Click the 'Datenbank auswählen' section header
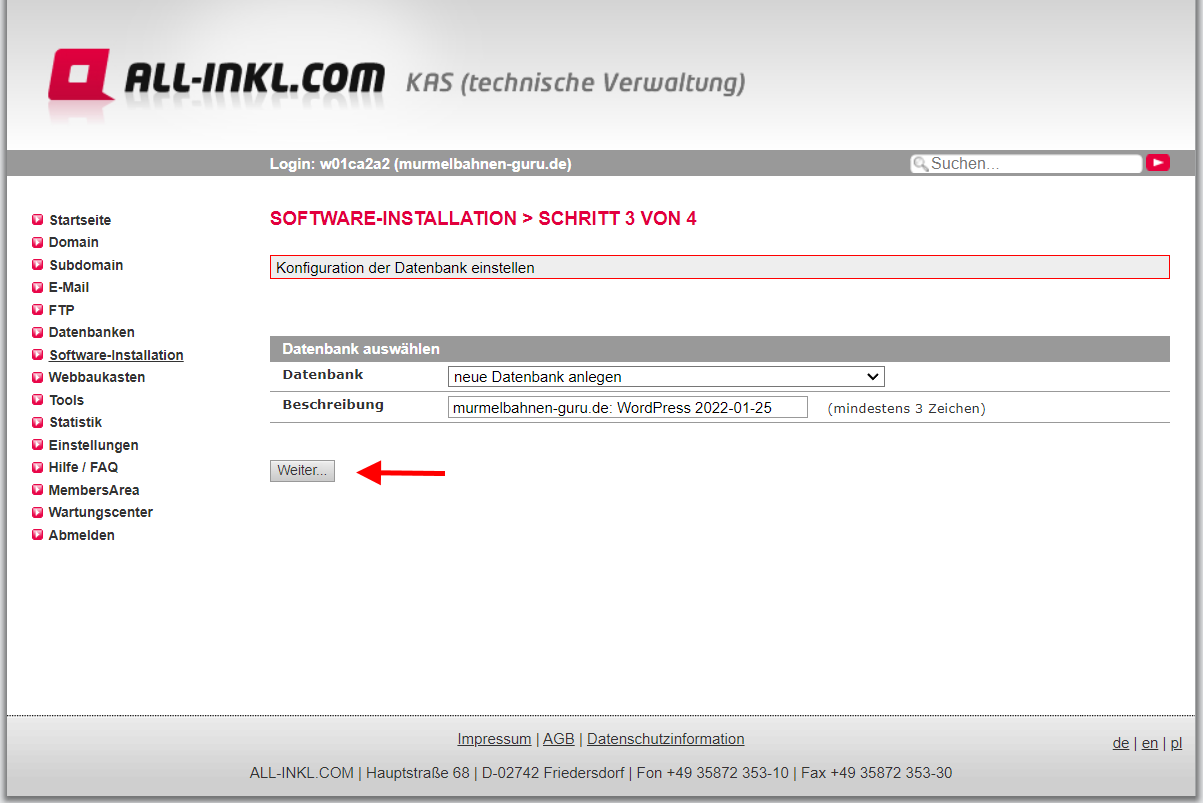 point(719,349)
